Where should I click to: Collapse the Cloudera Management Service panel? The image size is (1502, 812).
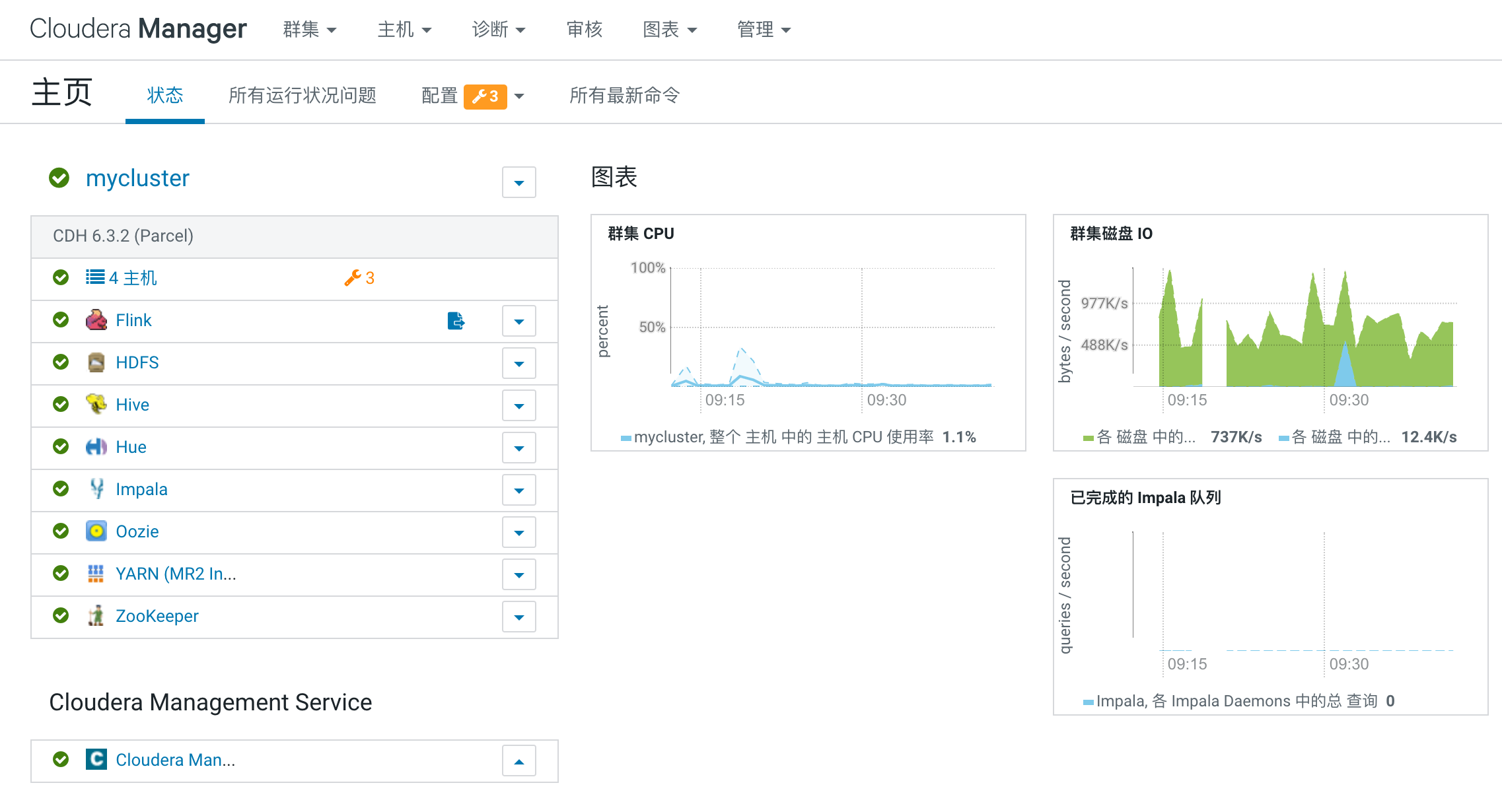coord(519,761)
